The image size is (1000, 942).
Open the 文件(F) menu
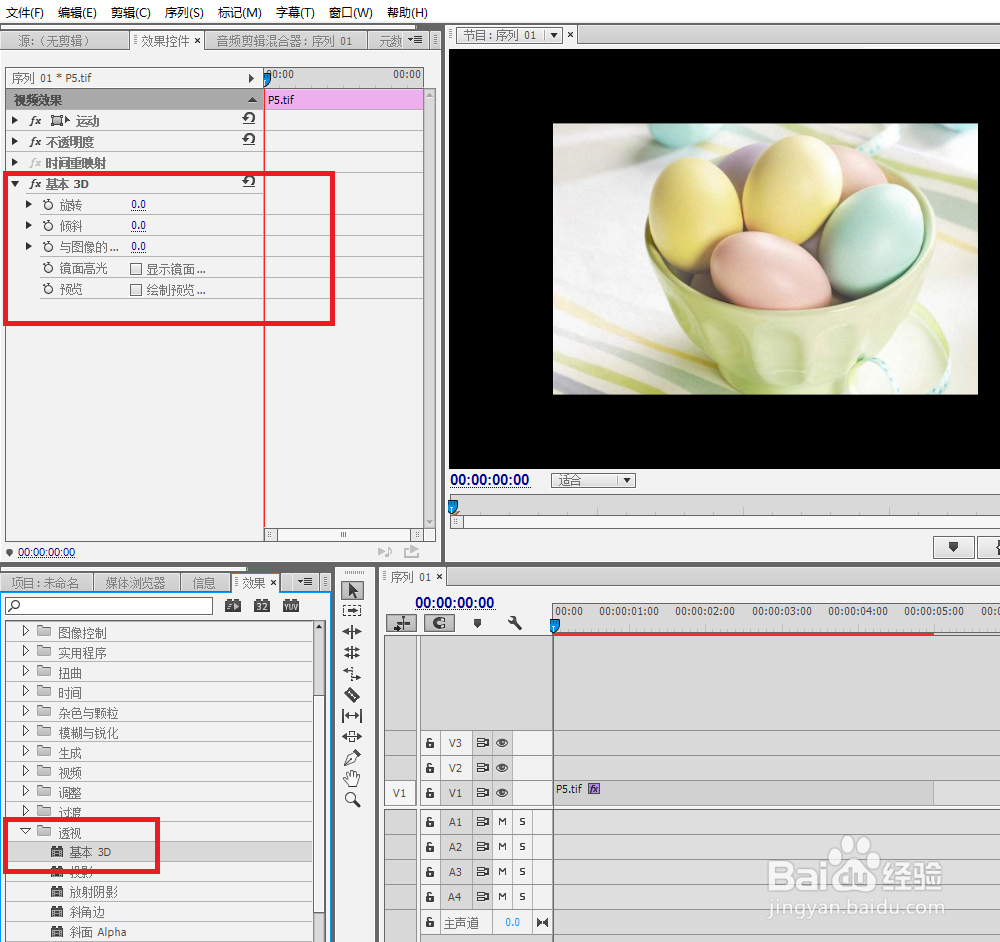tap(25, 13)
